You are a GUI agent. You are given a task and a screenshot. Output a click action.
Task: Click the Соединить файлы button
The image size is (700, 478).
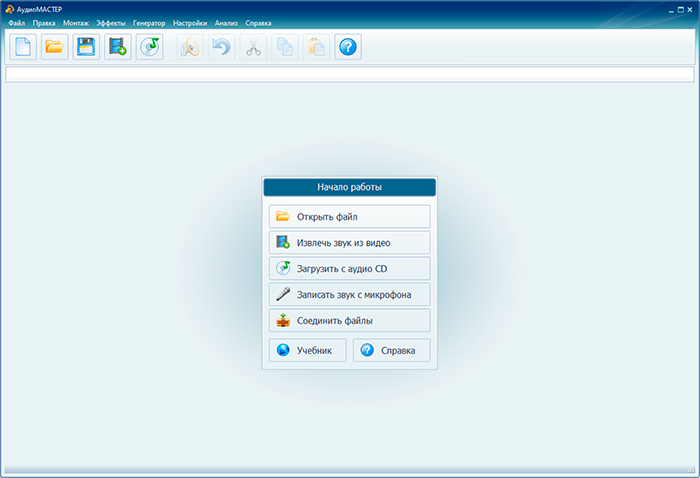coord(350,320)
